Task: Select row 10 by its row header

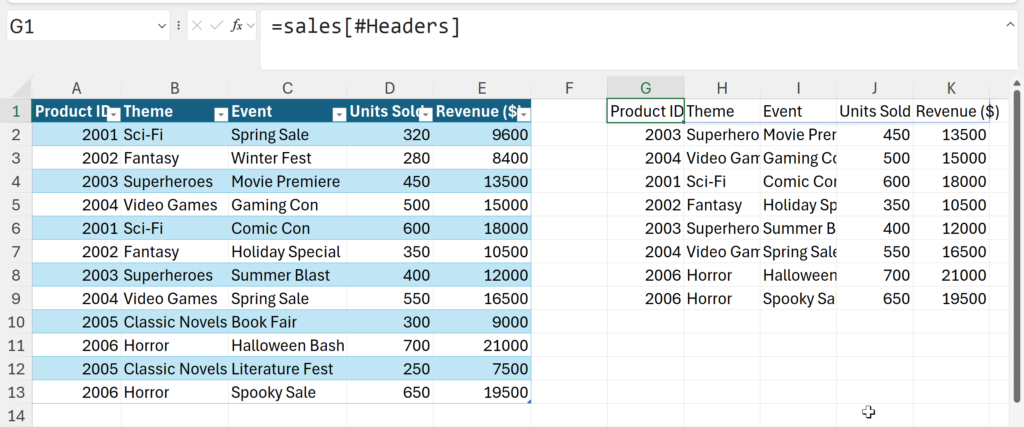Action: 16,322
